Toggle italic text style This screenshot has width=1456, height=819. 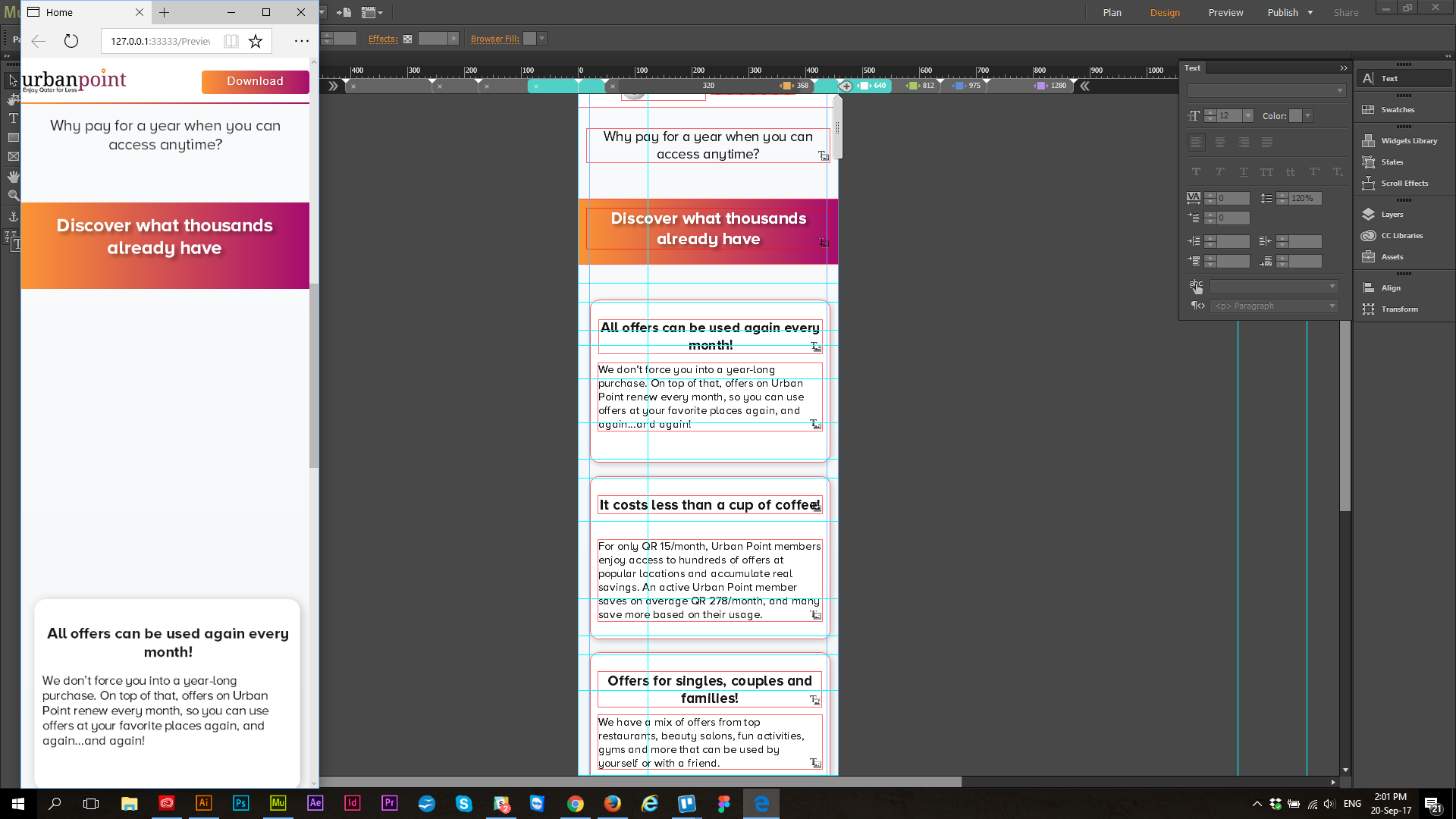[1220, 172]
